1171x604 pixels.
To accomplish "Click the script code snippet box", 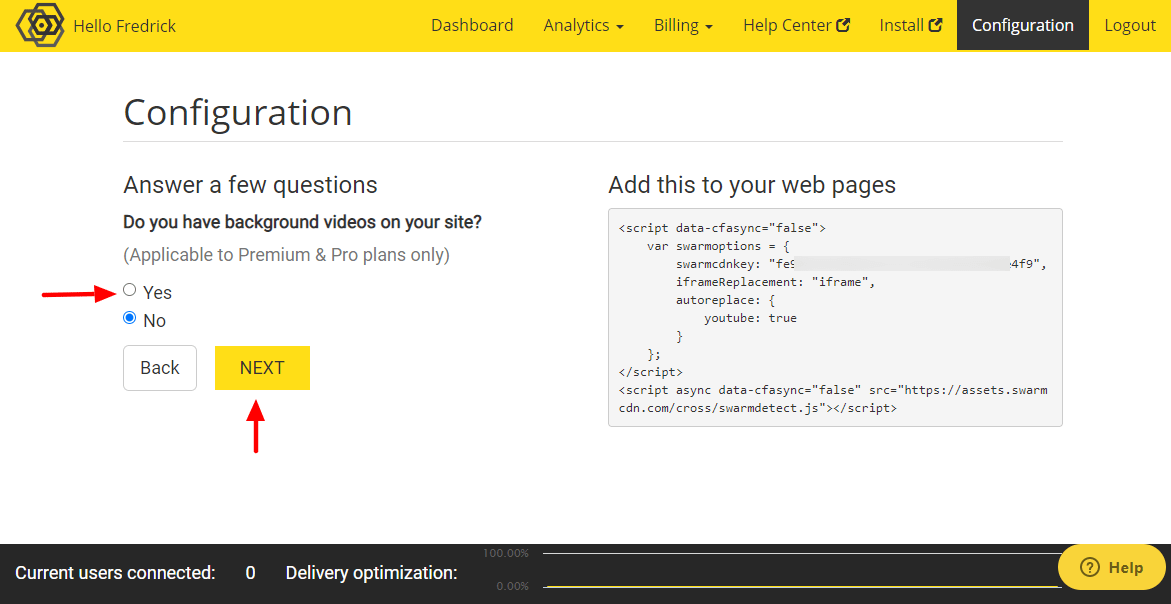I will coord(835,317).
